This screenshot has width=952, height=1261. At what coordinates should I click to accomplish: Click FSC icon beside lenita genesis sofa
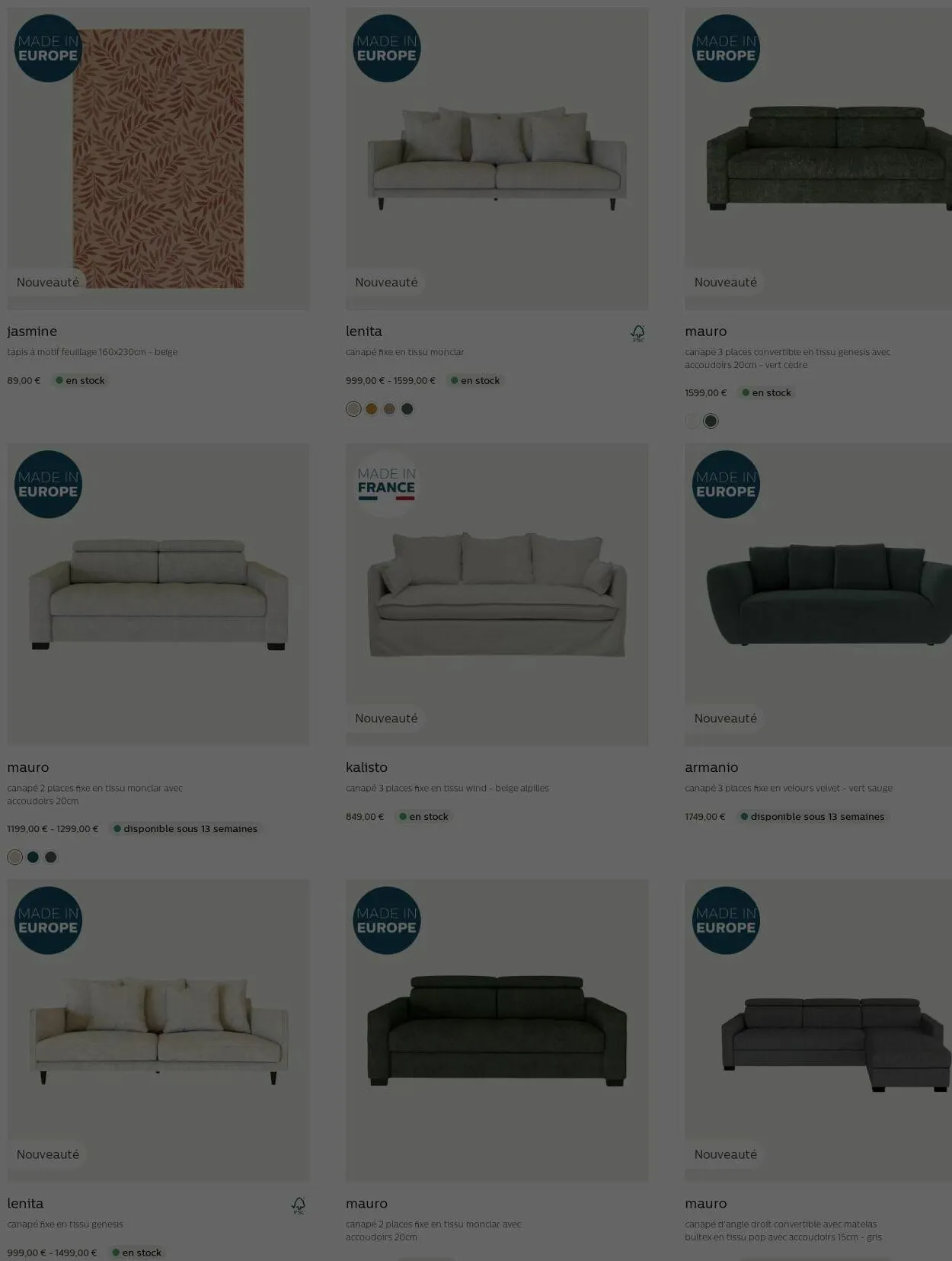tap(299, 1205)
